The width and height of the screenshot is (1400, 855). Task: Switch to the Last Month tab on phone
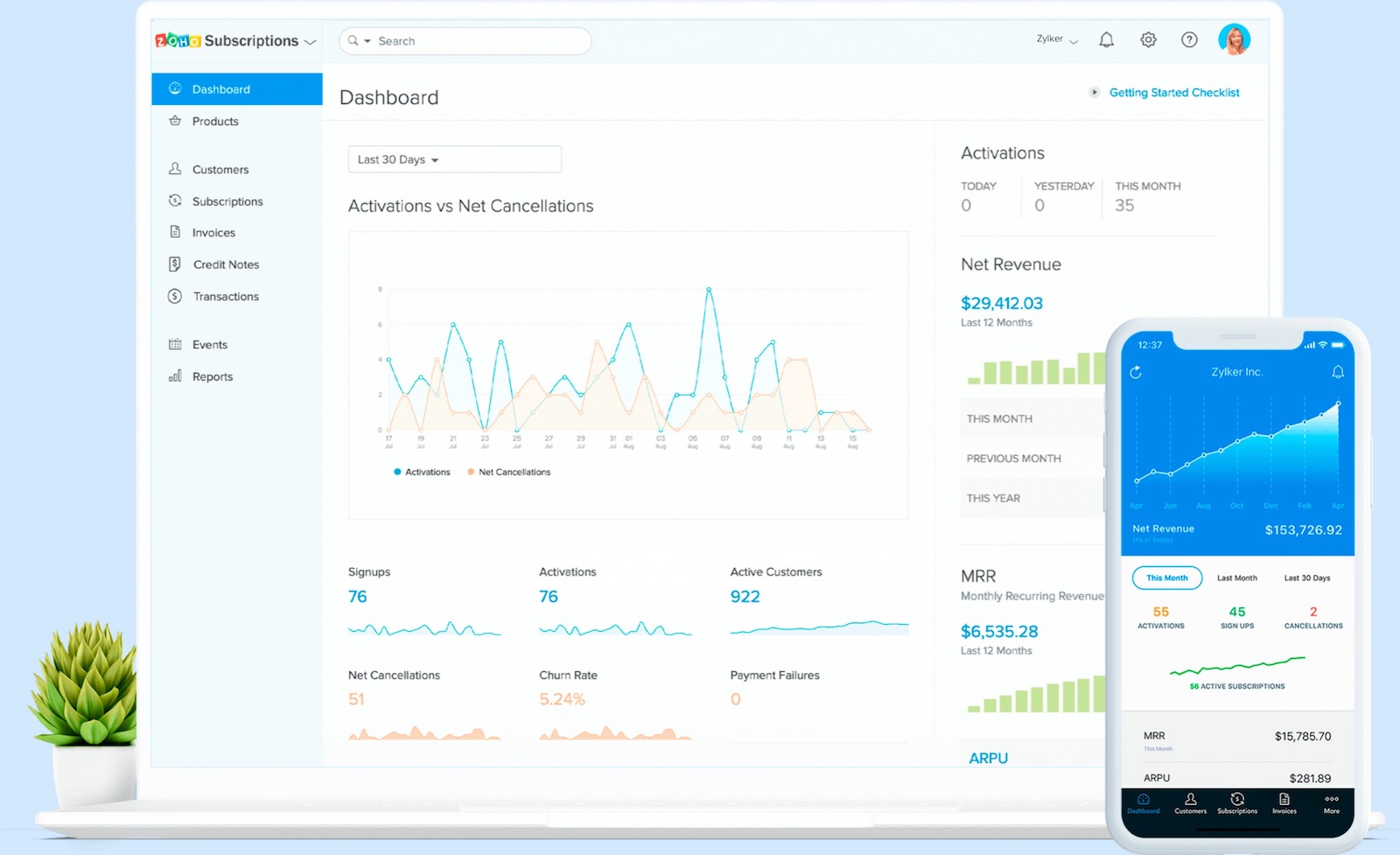pyautogui.click(x=1236, y=578)
